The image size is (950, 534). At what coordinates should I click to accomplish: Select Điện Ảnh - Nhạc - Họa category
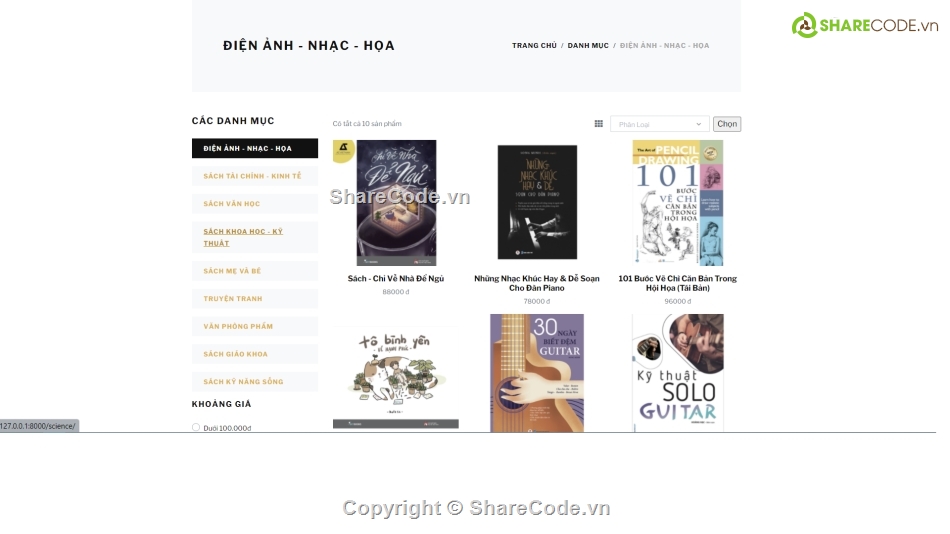(x=255, y=148)
